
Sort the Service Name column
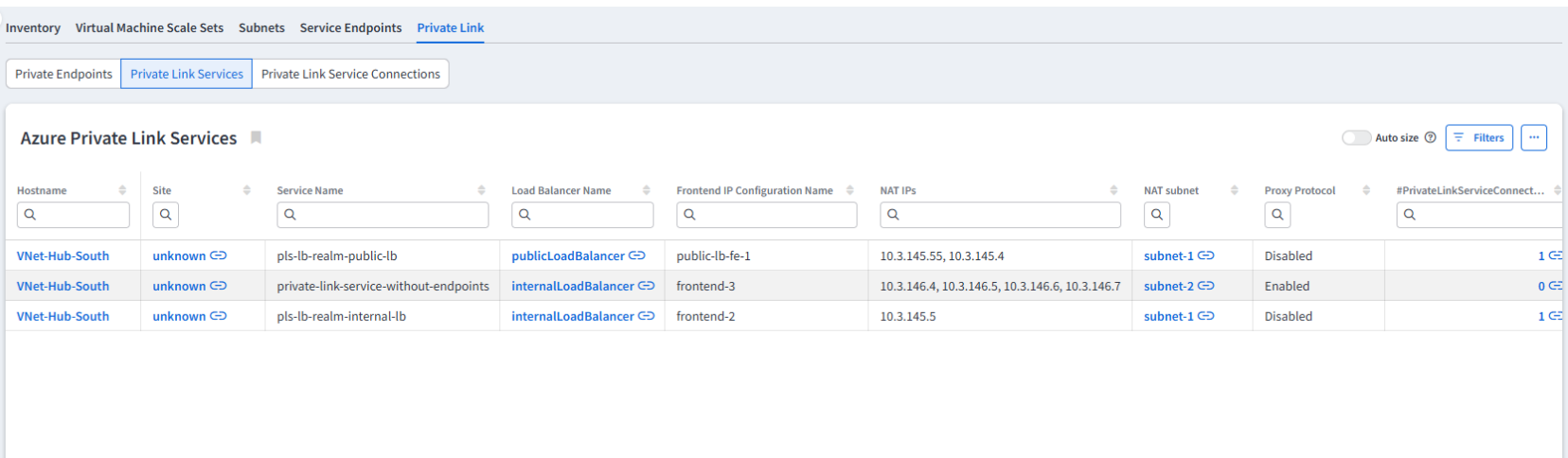[x=481, y=190]
